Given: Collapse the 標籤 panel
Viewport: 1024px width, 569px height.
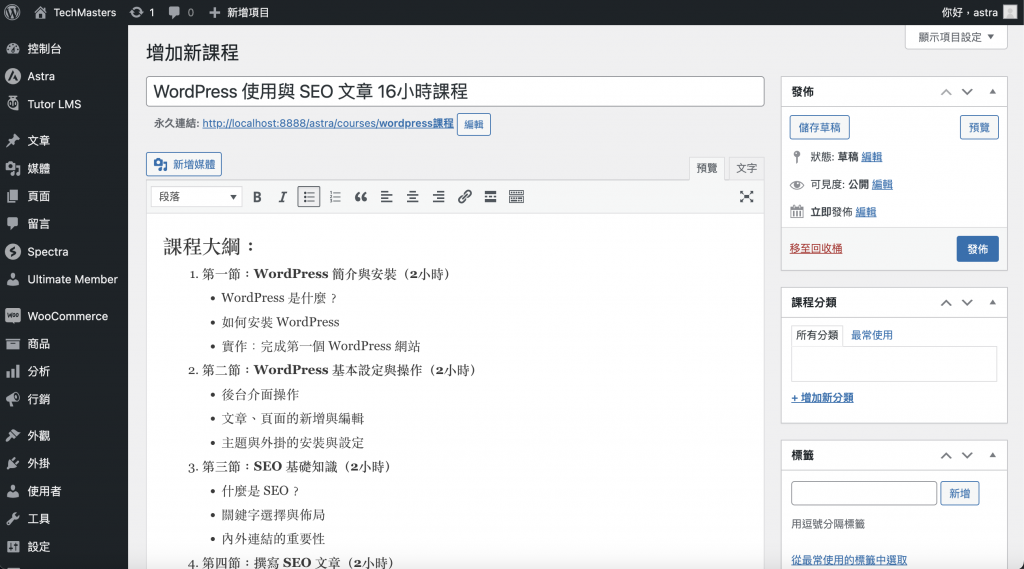Looking at the screenshot, I should (993, 455).
